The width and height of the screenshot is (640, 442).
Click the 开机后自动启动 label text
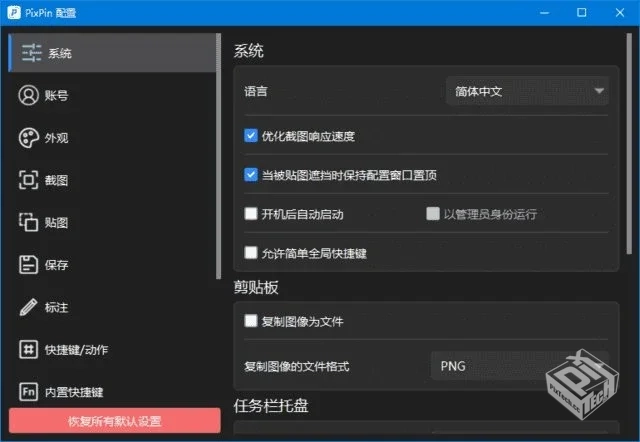click(x=302, y=214)
